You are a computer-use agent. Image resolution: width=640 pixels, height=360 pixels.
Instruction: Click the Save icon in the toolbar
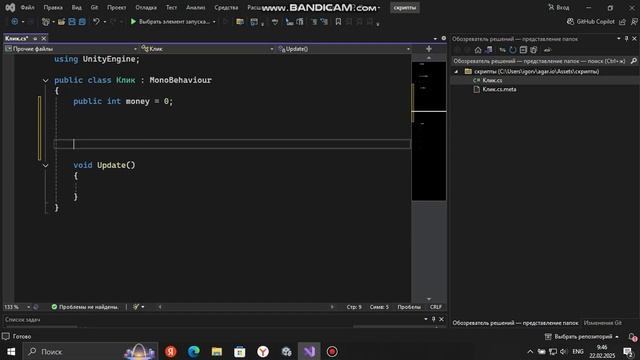click(72, 22)
